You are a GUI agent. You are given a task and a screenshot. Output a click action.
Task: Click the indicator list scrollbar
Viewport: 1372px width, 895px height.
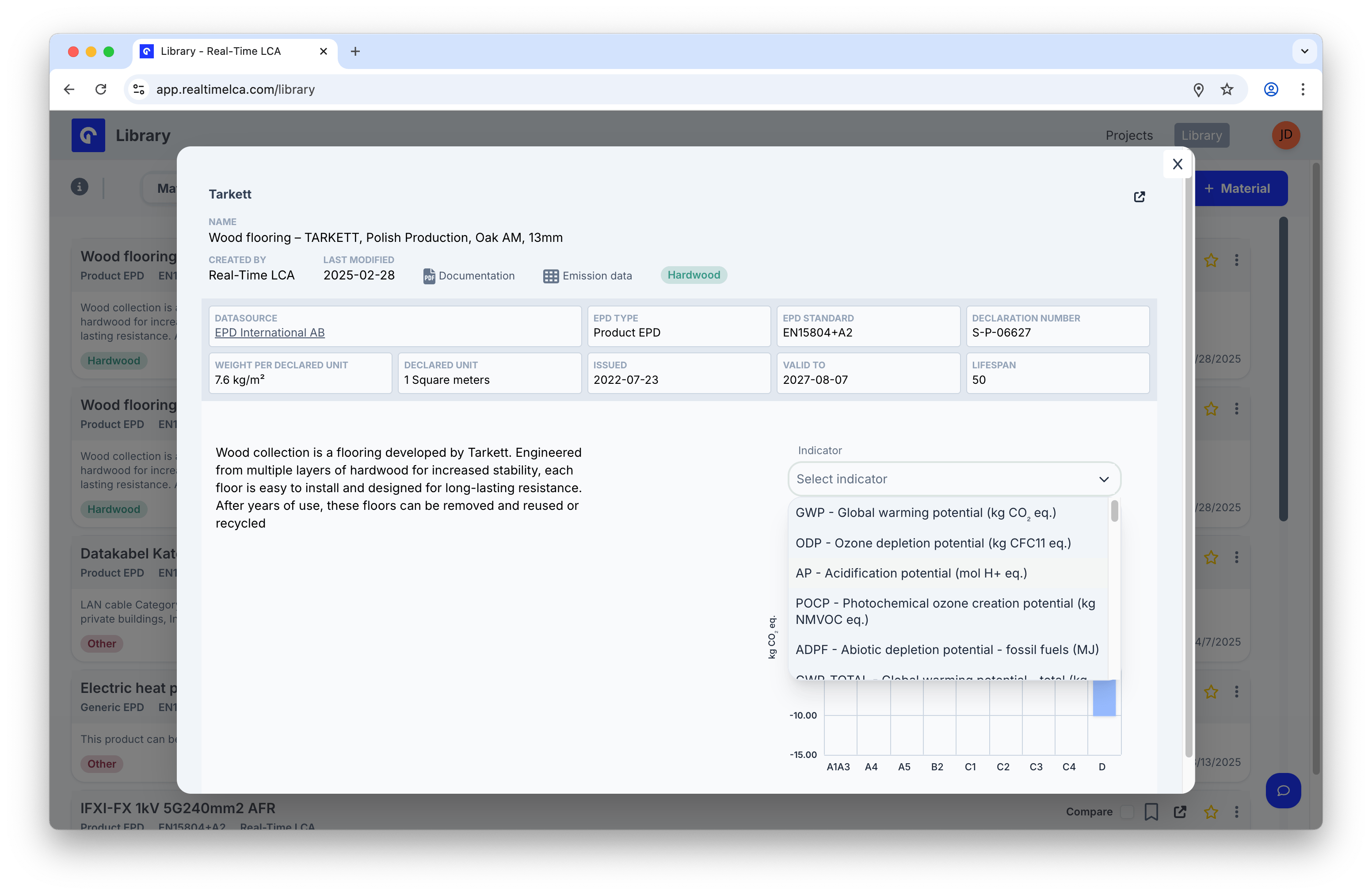coord(1114,512)
